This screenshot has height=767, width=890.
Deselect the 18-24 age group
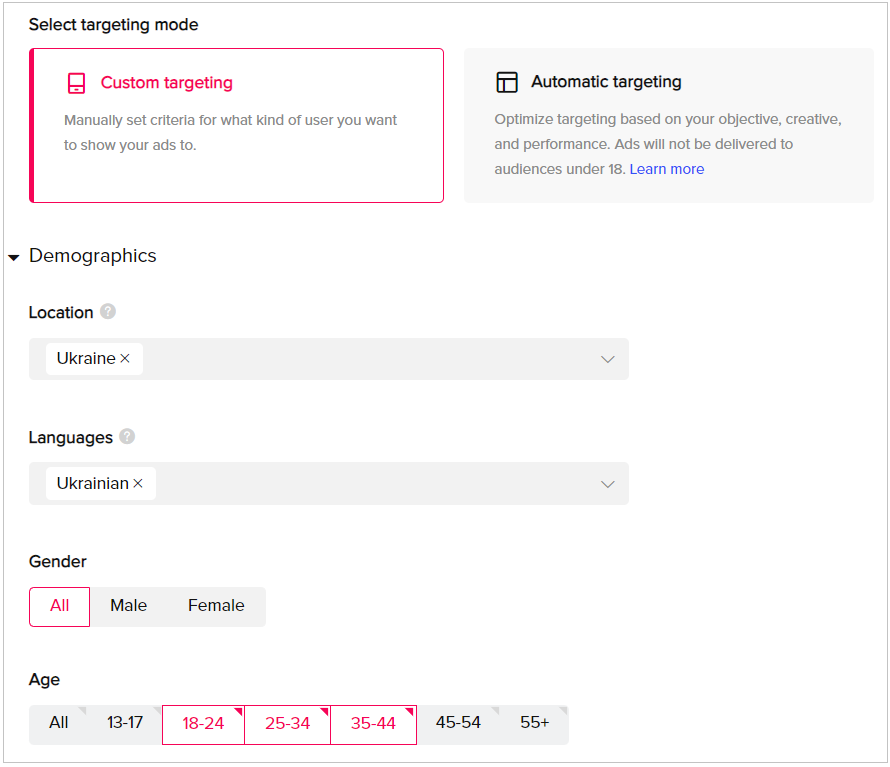tap(203, 724)
